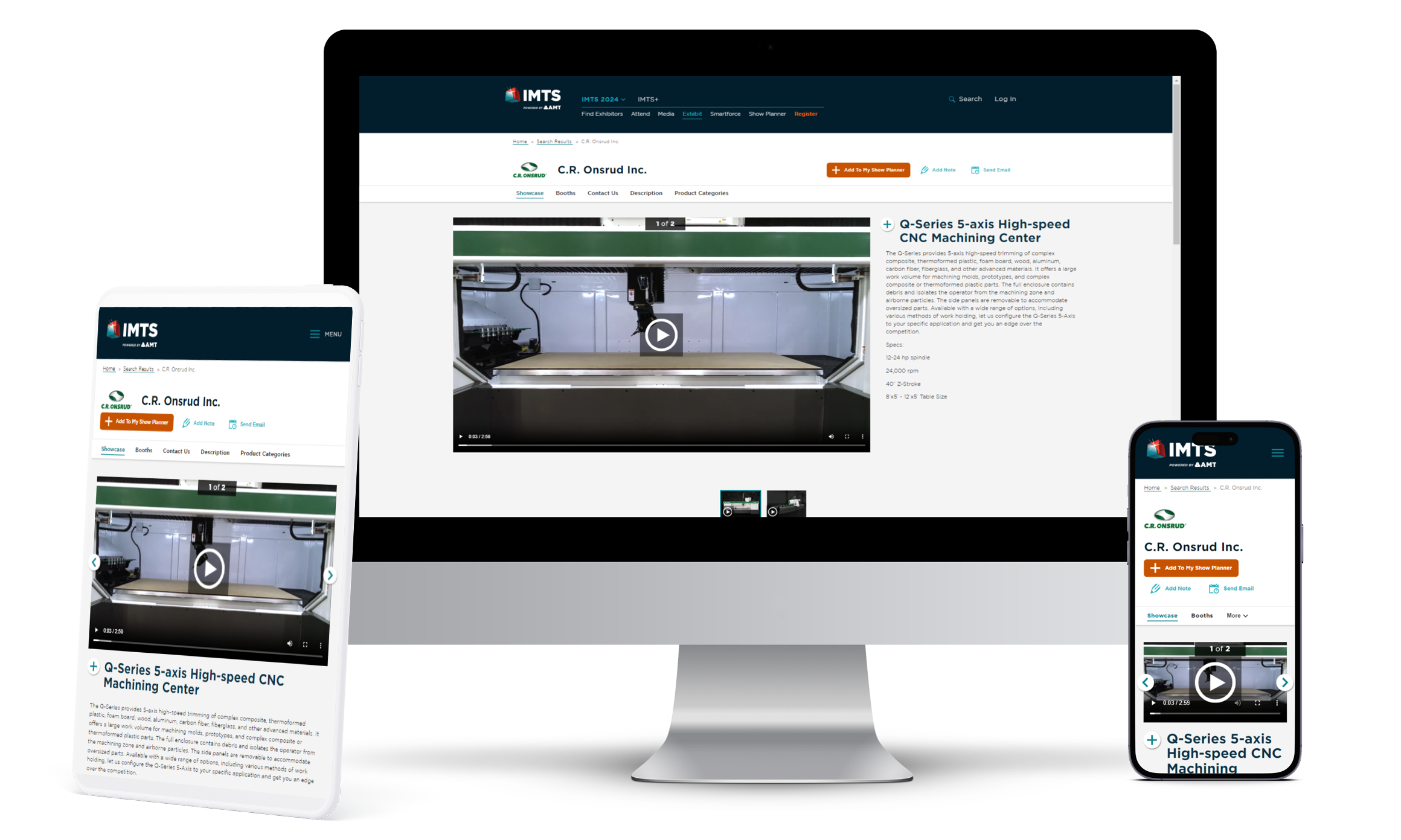Image resolution: width=1401 pixels, height=840 pixels.
Task: Click the play button on showcase video
Action: [x=661, y=334]
